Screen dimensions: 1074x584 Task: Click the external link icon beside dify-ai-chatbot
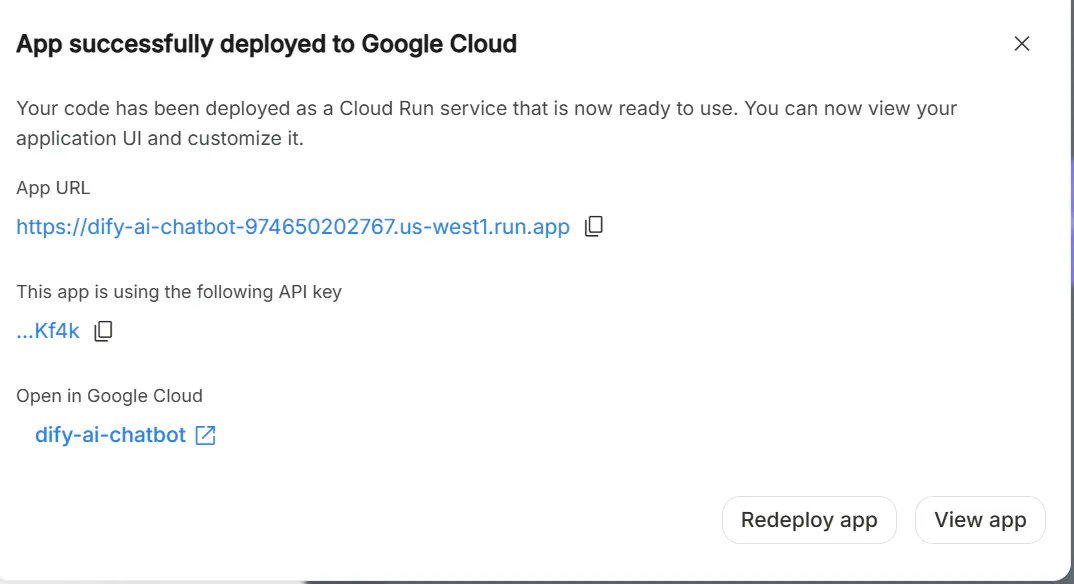(205, 434)
